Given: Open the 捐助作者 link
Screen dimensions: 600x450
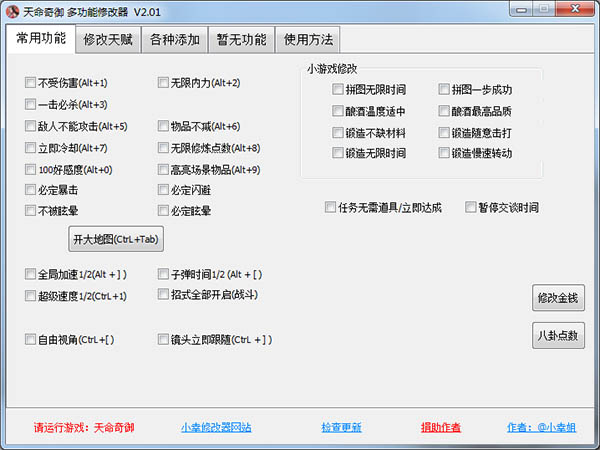Looking at the screenshot, I should 441,427.
